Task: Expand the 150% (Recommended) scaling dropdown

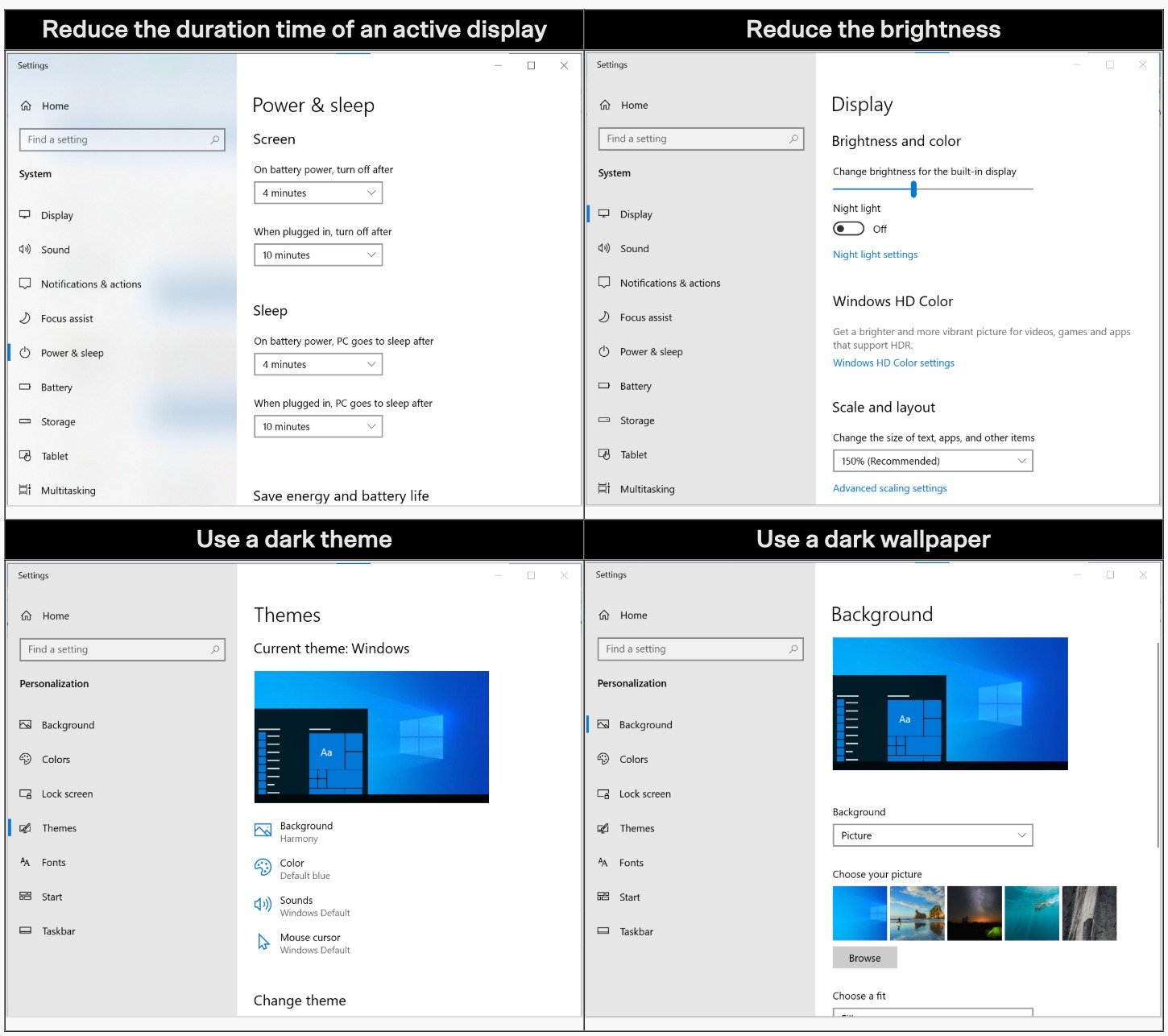Action: 932,461
